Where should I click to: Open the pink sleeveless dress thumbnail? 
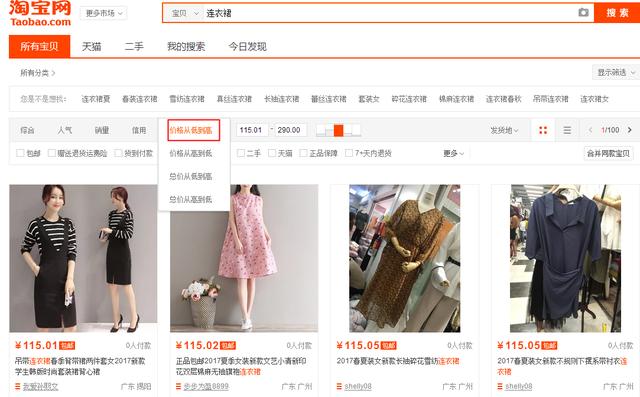click(244, 258)
